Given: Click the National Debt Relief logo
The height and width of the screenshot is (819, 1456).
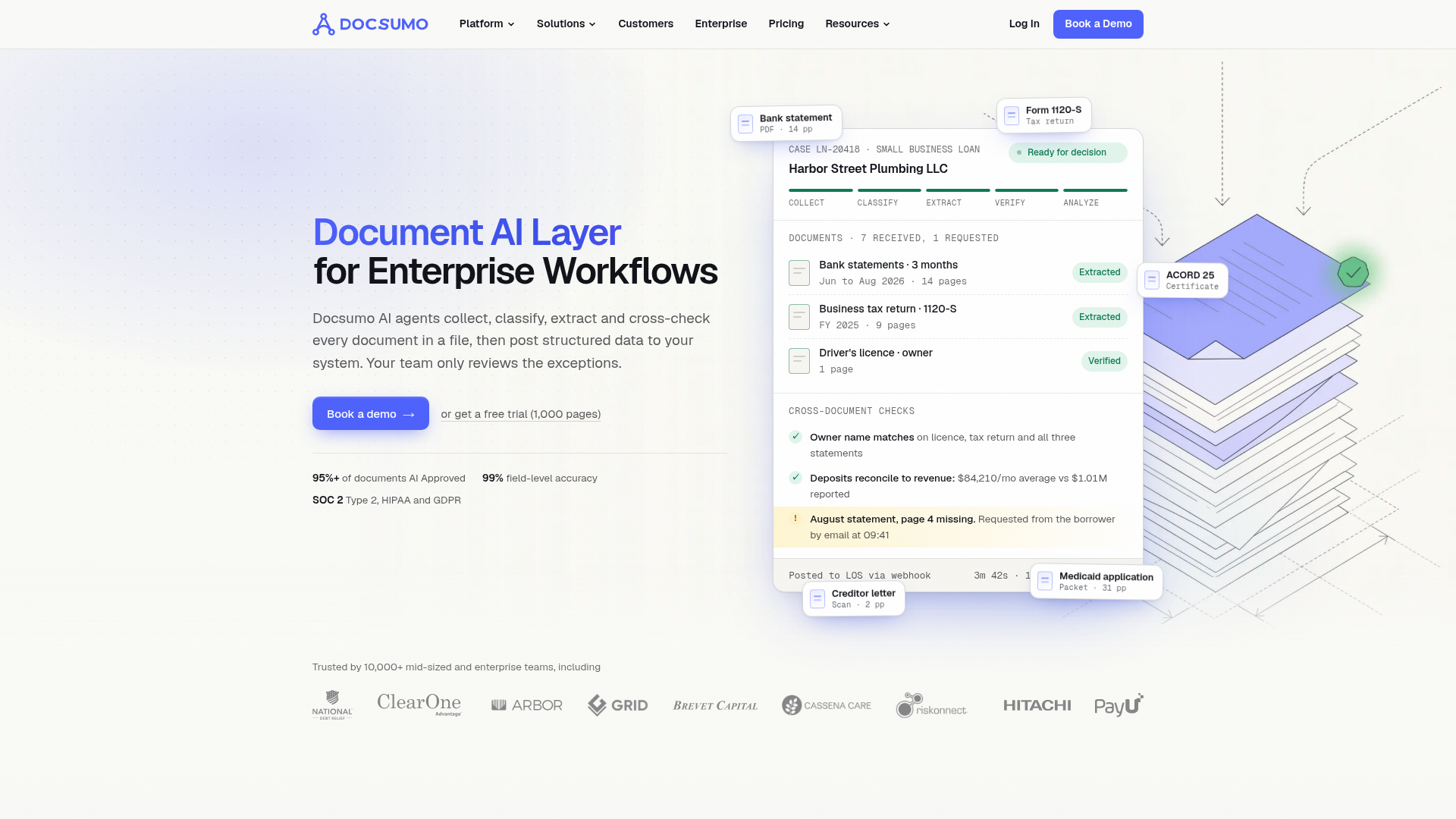Looking at the screenshot, I should point(332,705).
